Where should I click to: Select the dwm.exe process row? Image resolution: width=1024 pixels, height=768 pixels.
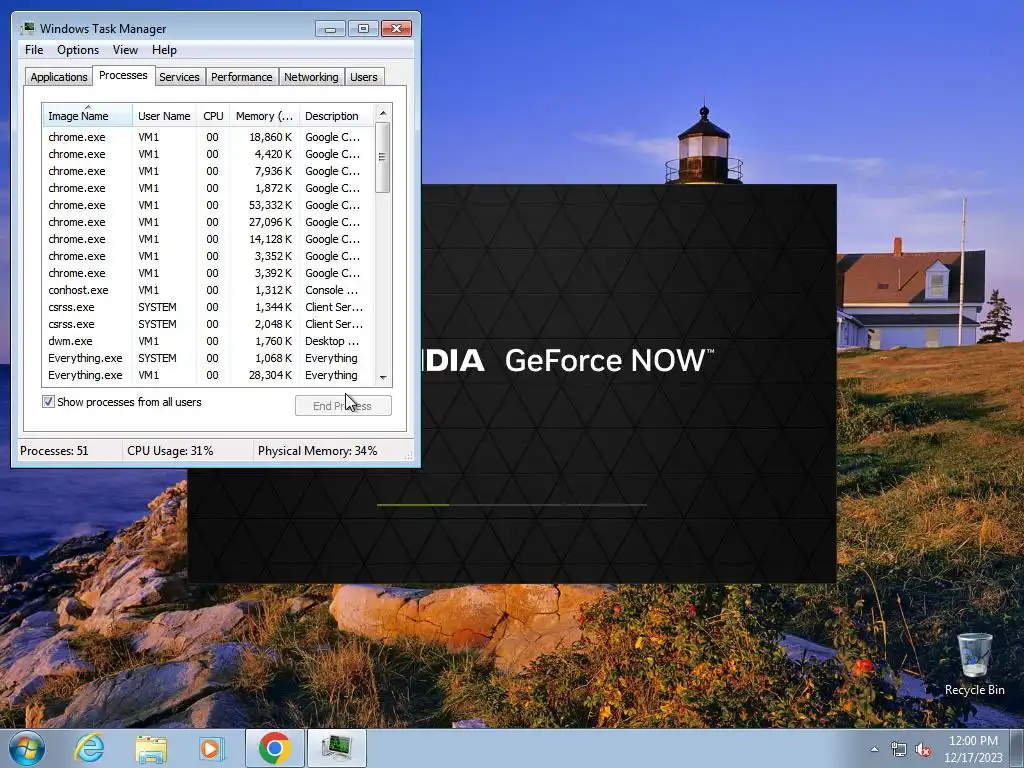[209, 341]
